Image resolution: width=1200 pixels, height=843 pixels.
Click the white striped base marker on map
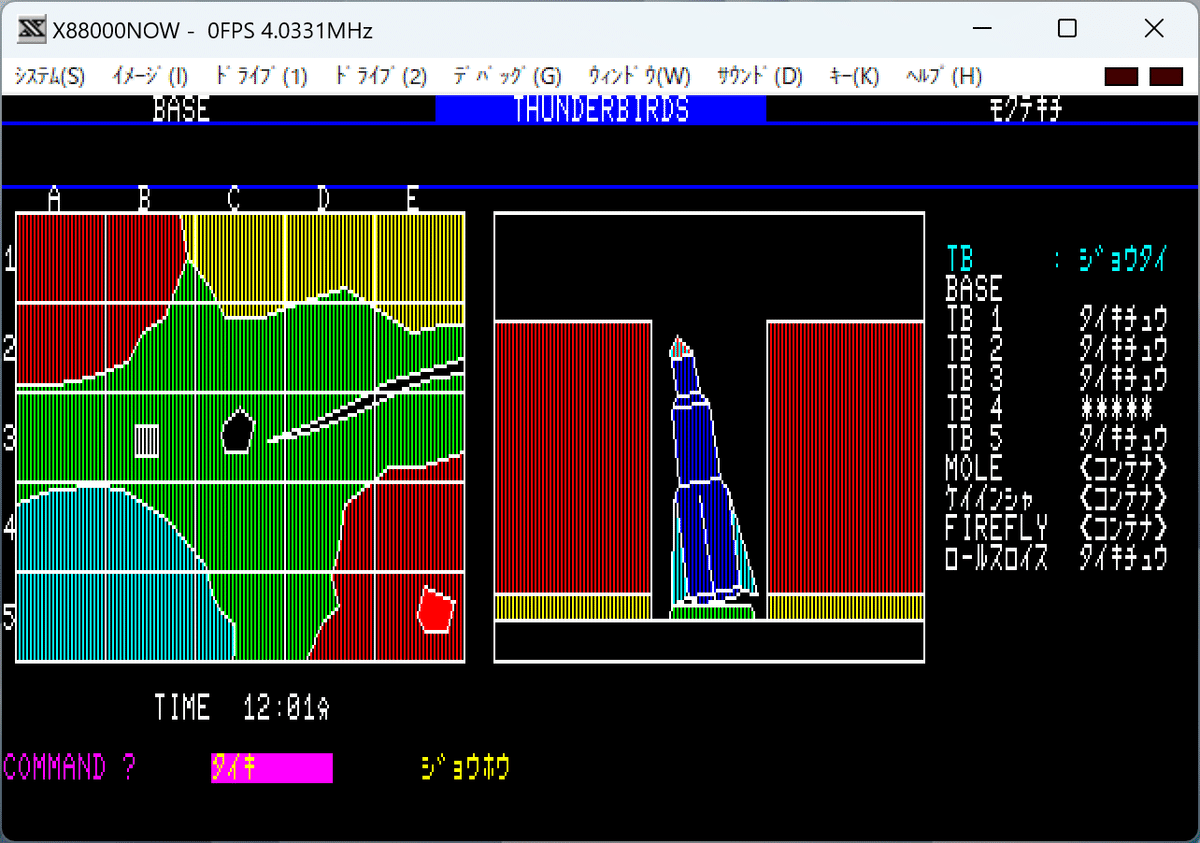click(x=147, y=440)
